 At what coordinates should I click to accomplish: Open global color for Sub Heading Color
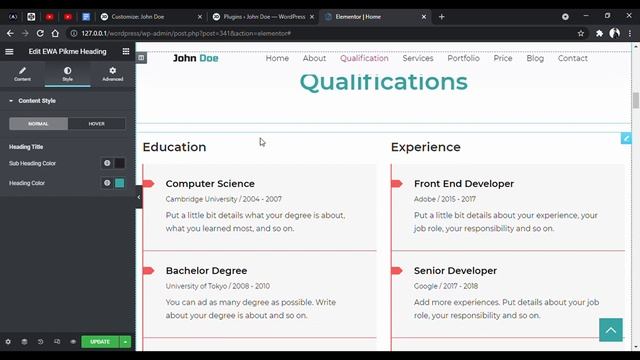point(107,163)
